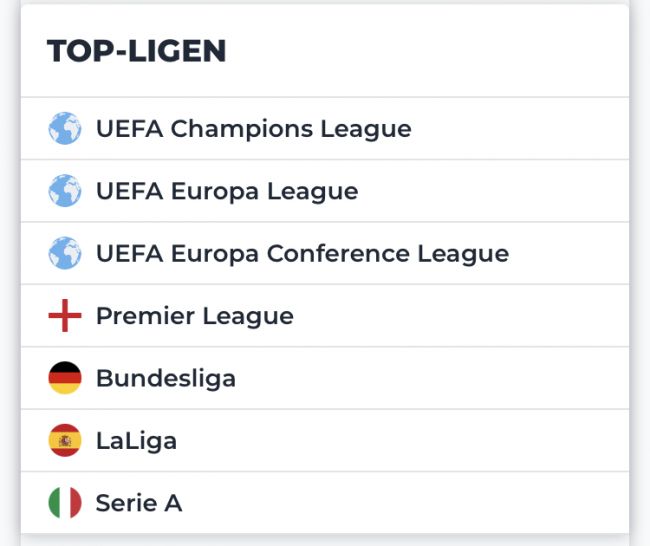This screenshot has width=650, height=546.
Task: Select the Bundesliga list row
Action: [x=400, y=378]
